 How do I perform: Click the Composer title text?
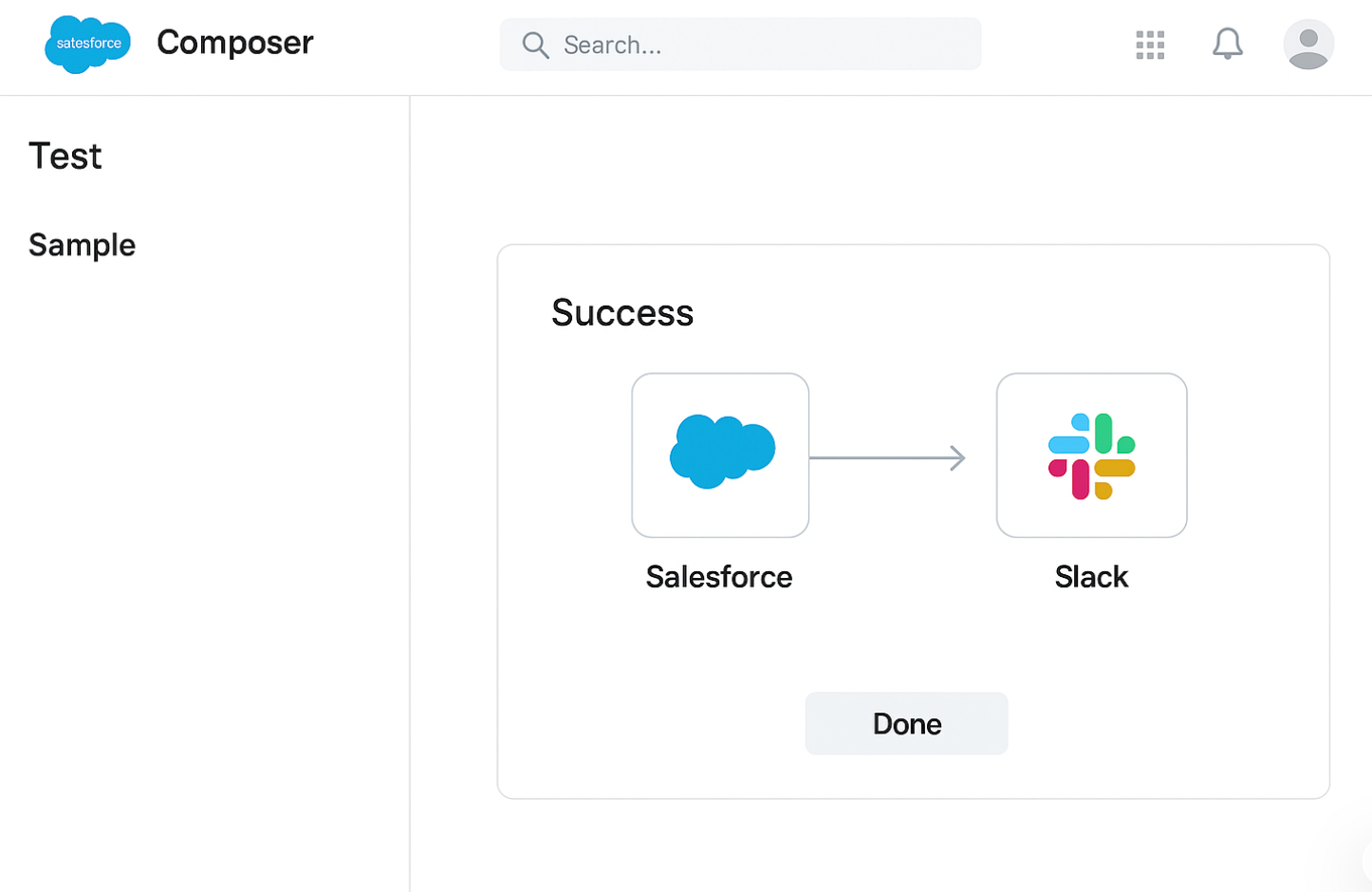click(x=234, y=43)
